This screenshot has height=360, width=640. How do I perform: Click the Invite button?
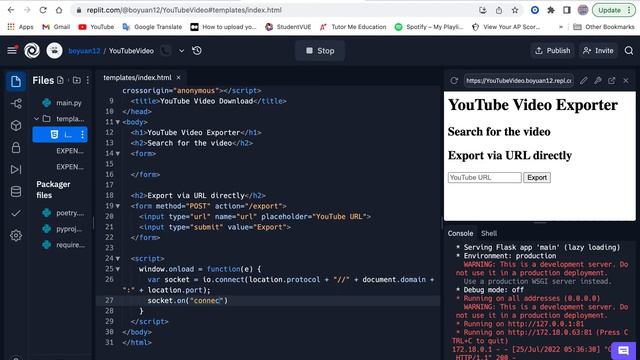point(598,51)
